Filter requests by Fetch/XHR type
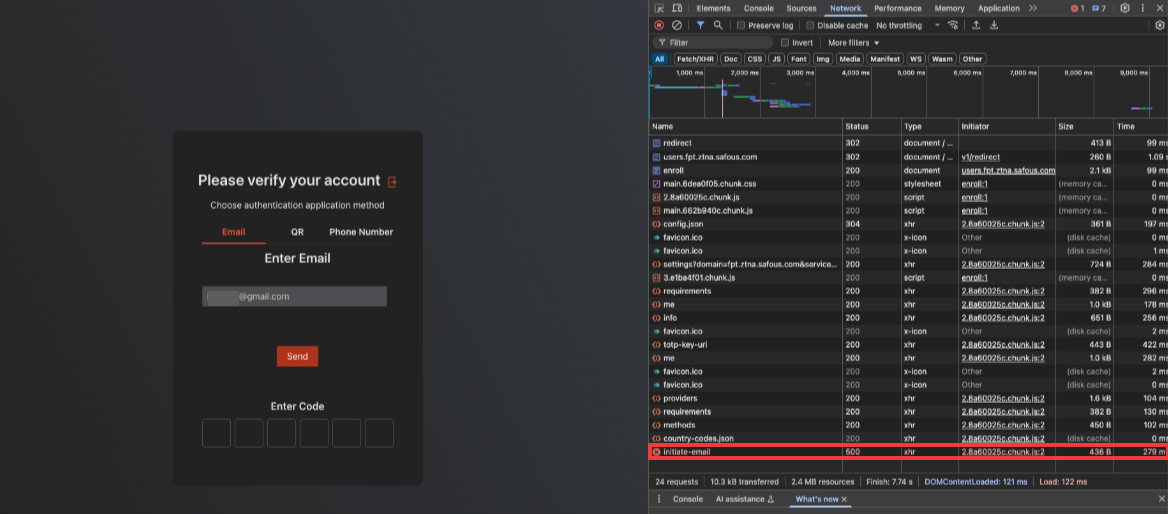Image resolution: width=1168 pixels, height=514 pixels. point(694,59)
